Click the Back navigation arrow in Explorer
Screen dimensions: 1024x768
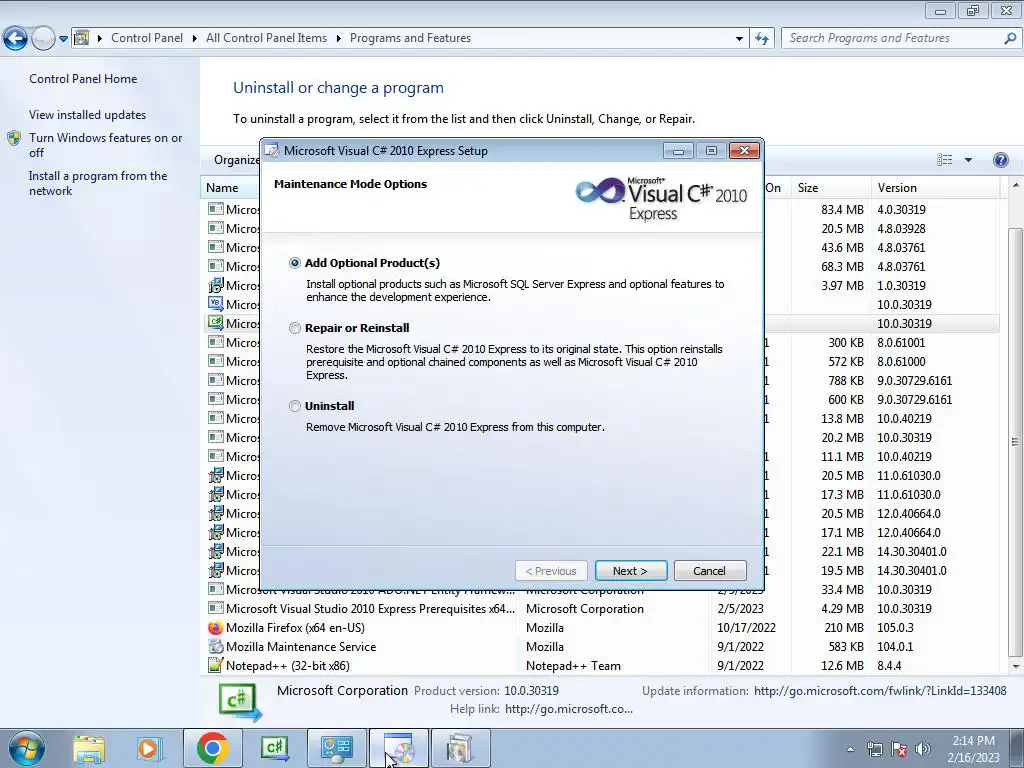click(16, 39)
